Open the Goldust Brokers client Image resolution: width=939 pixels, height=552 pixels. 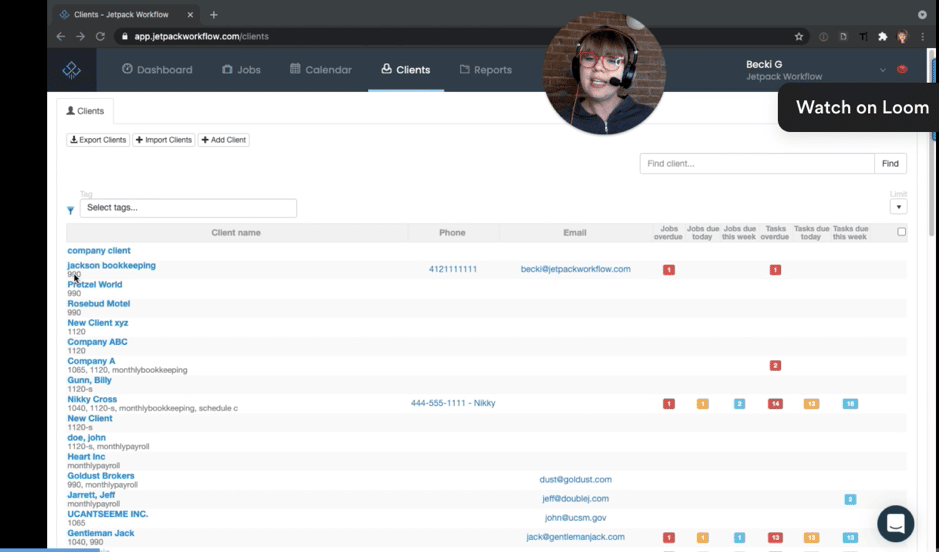tap(101, 476)
